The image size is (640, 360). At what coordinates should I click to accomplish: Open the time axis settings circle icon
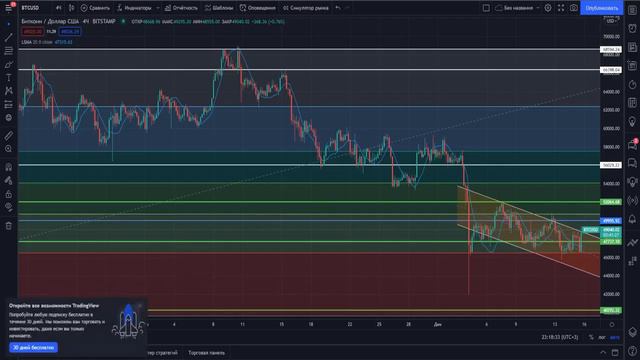[x=611, y=324]
